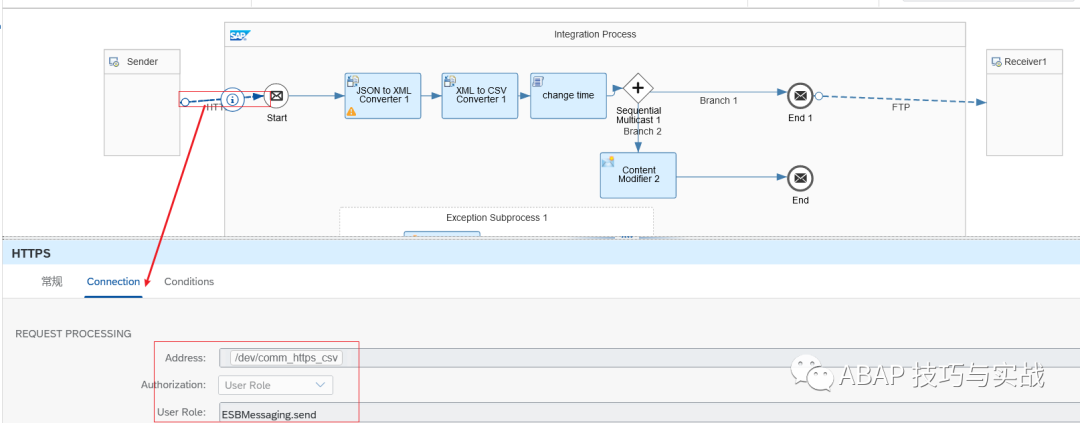Select the FTP connection dashed line label
The image size is (1080, 423).
[900, 107]
